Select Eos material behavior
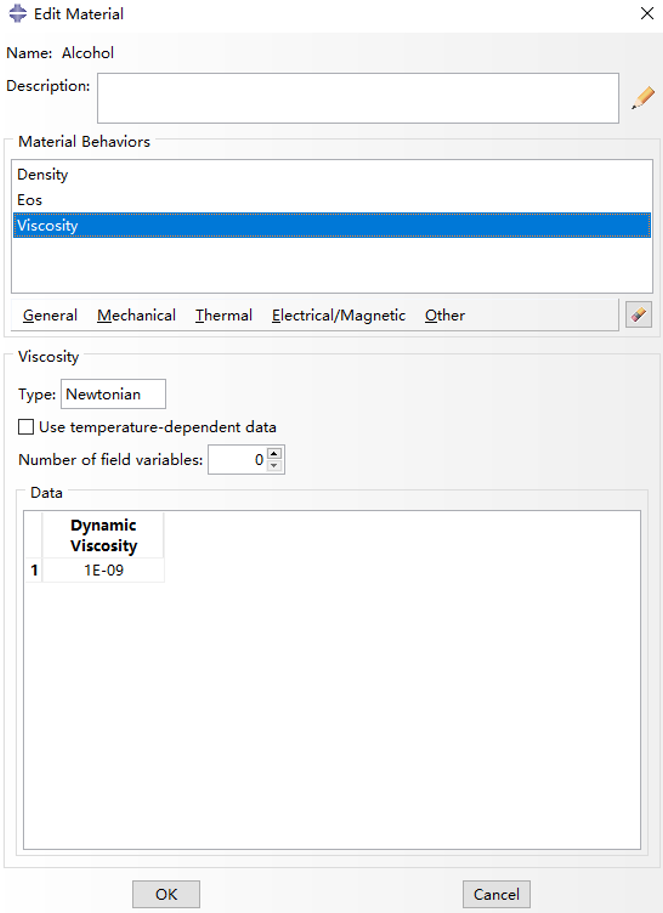 point(30,200)
